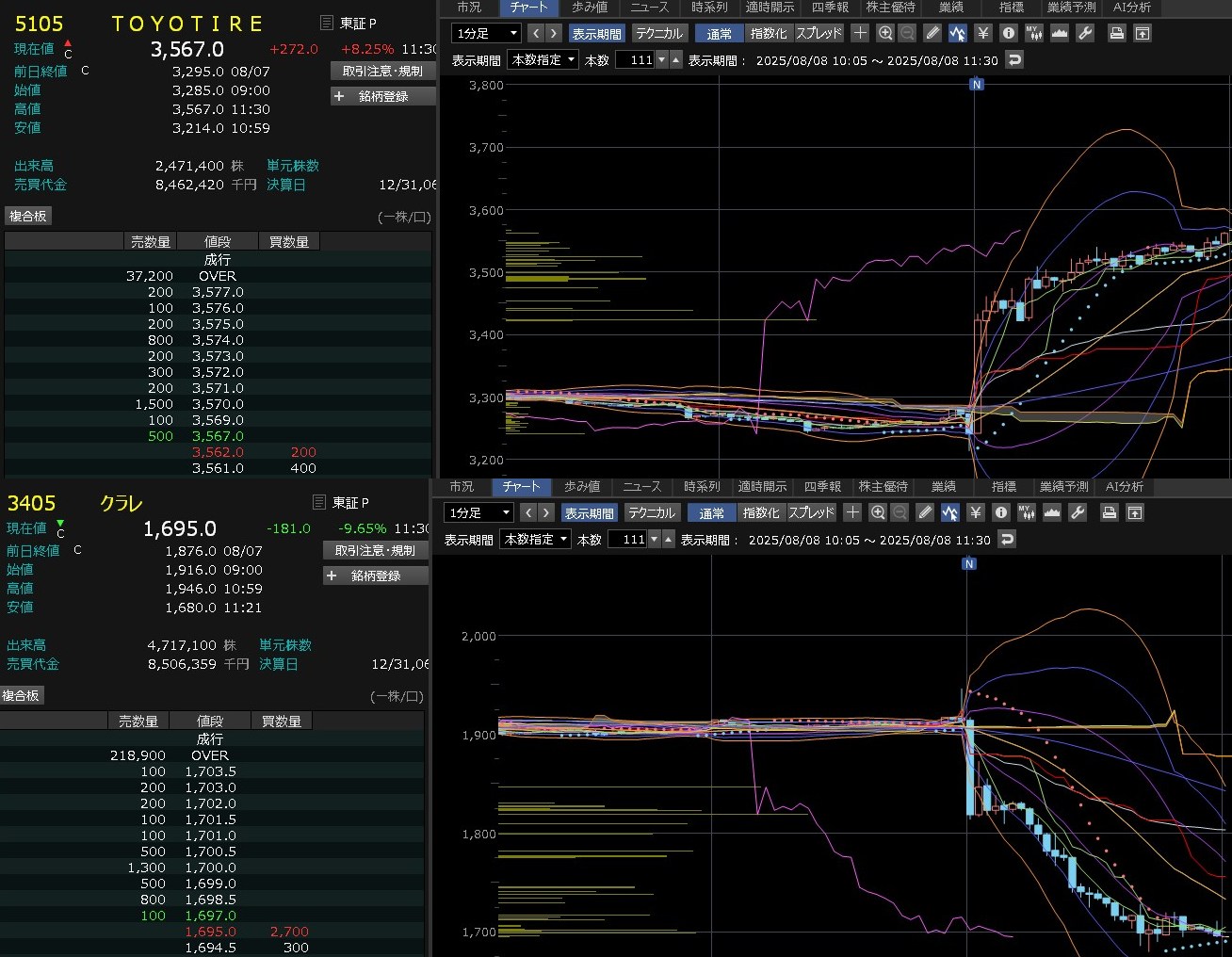Select 指数化 mode in bottom chart
The image size is (1232, 957).
[x=761, y=512]
